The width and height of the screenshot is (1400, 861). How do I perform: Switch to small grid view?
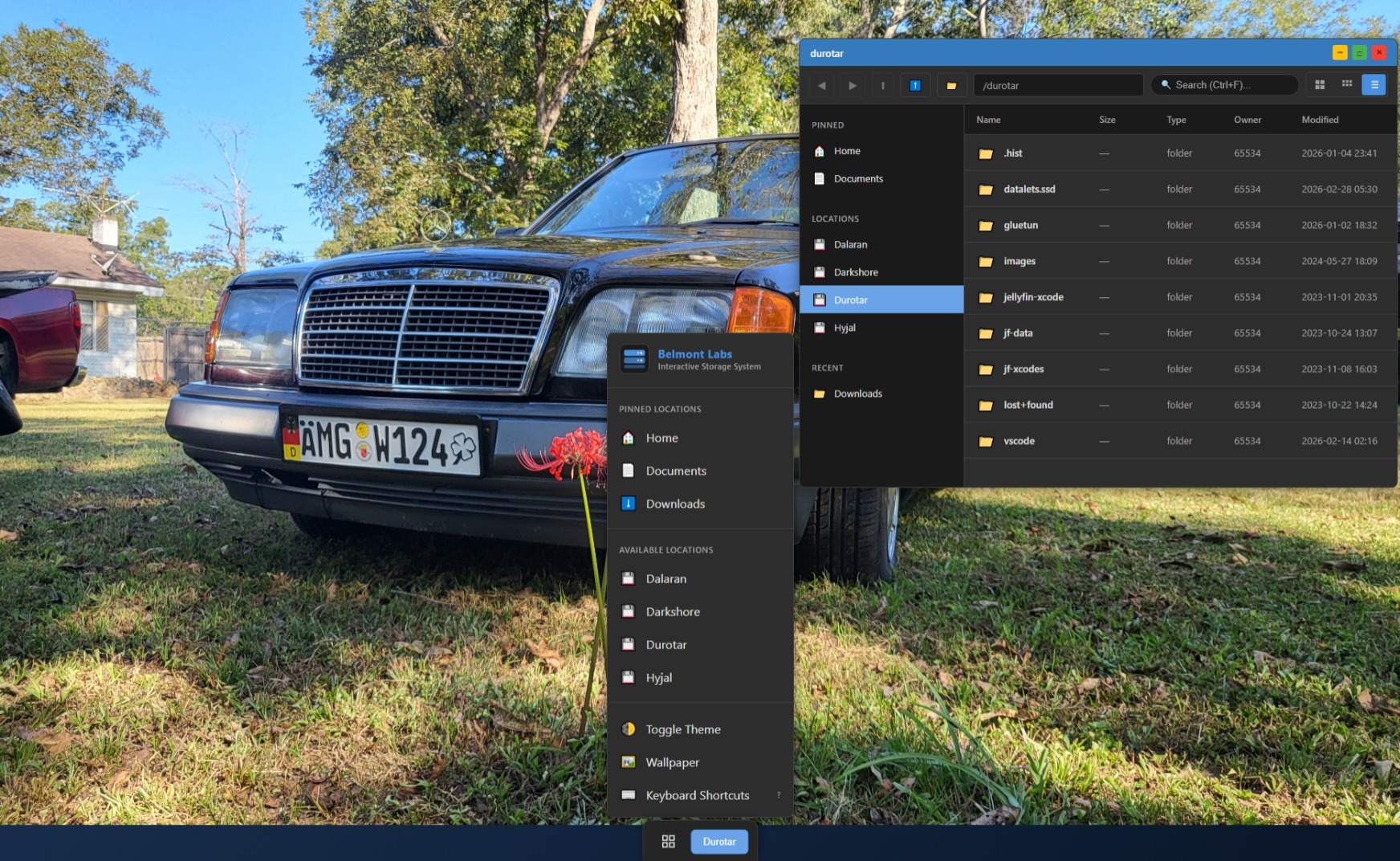1347,84
